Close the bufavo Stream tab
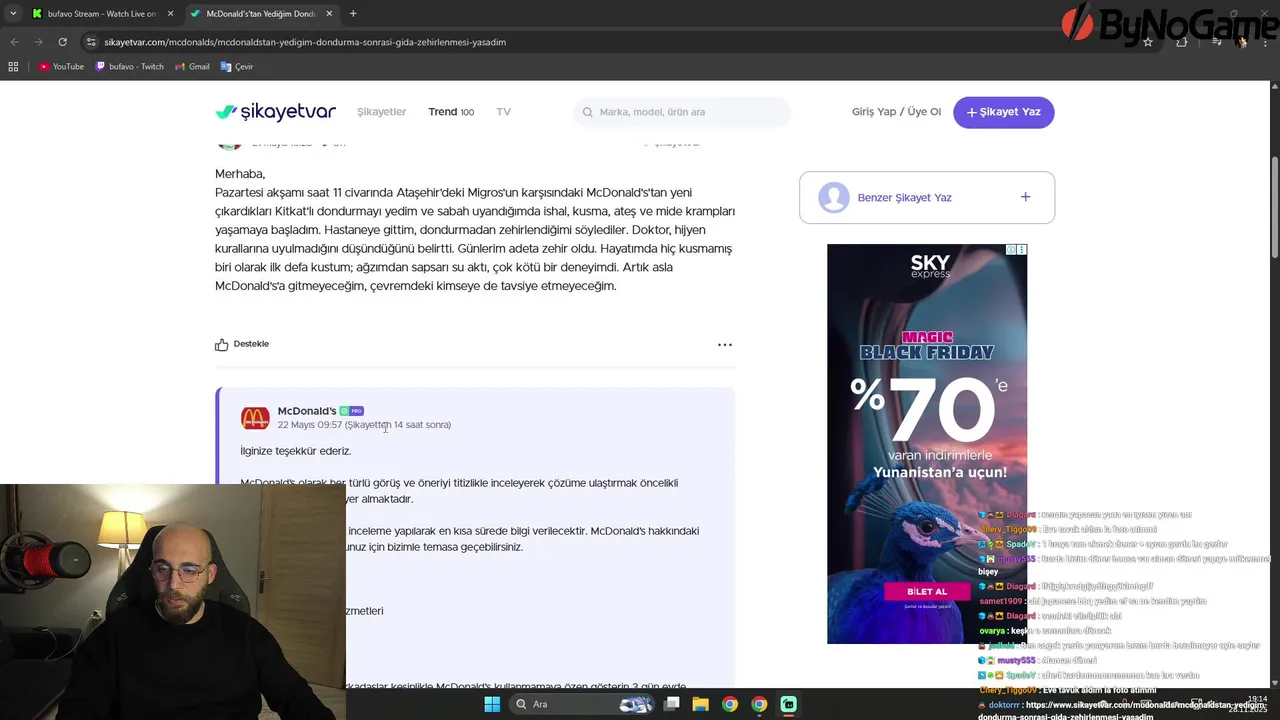Viewport: 1280px width, 720px height. tap(170, 14)
